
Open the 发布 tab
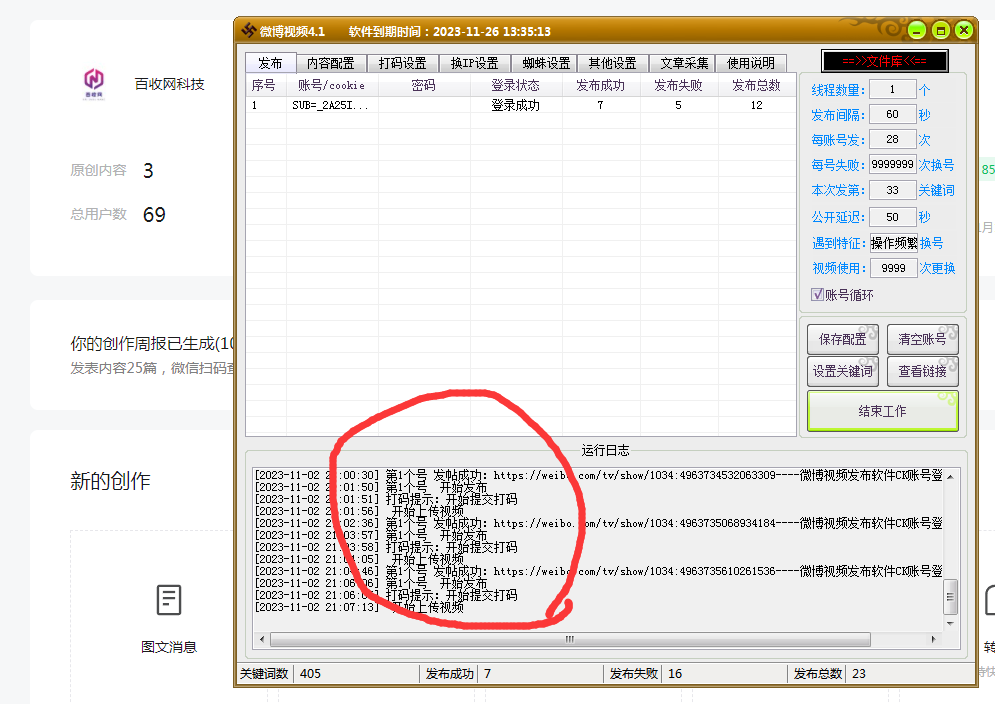click(270, 63)
